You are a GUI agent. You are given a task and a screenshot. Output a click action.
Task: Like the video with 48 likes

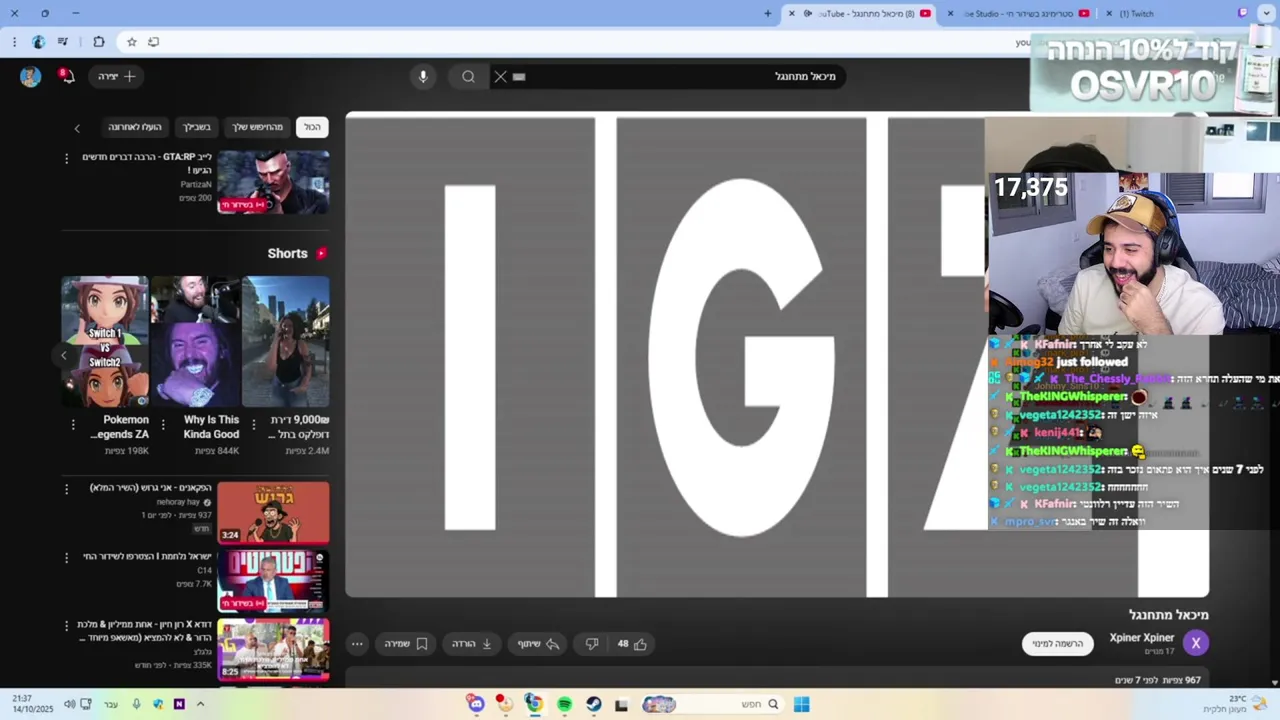pyautogui.click(x=631, y=644)
